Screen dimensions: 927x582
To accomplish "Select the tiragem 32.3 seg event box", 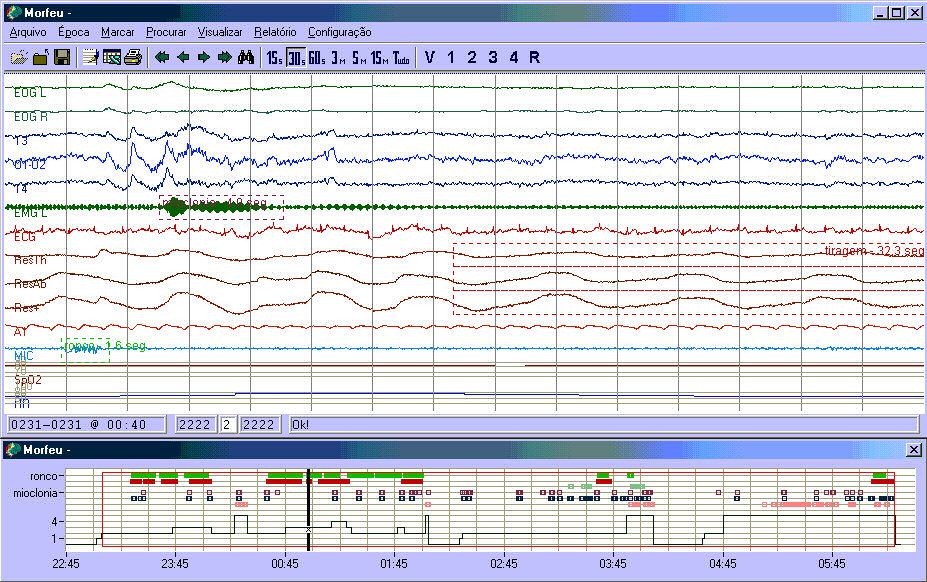I will [x=689, y=279].
